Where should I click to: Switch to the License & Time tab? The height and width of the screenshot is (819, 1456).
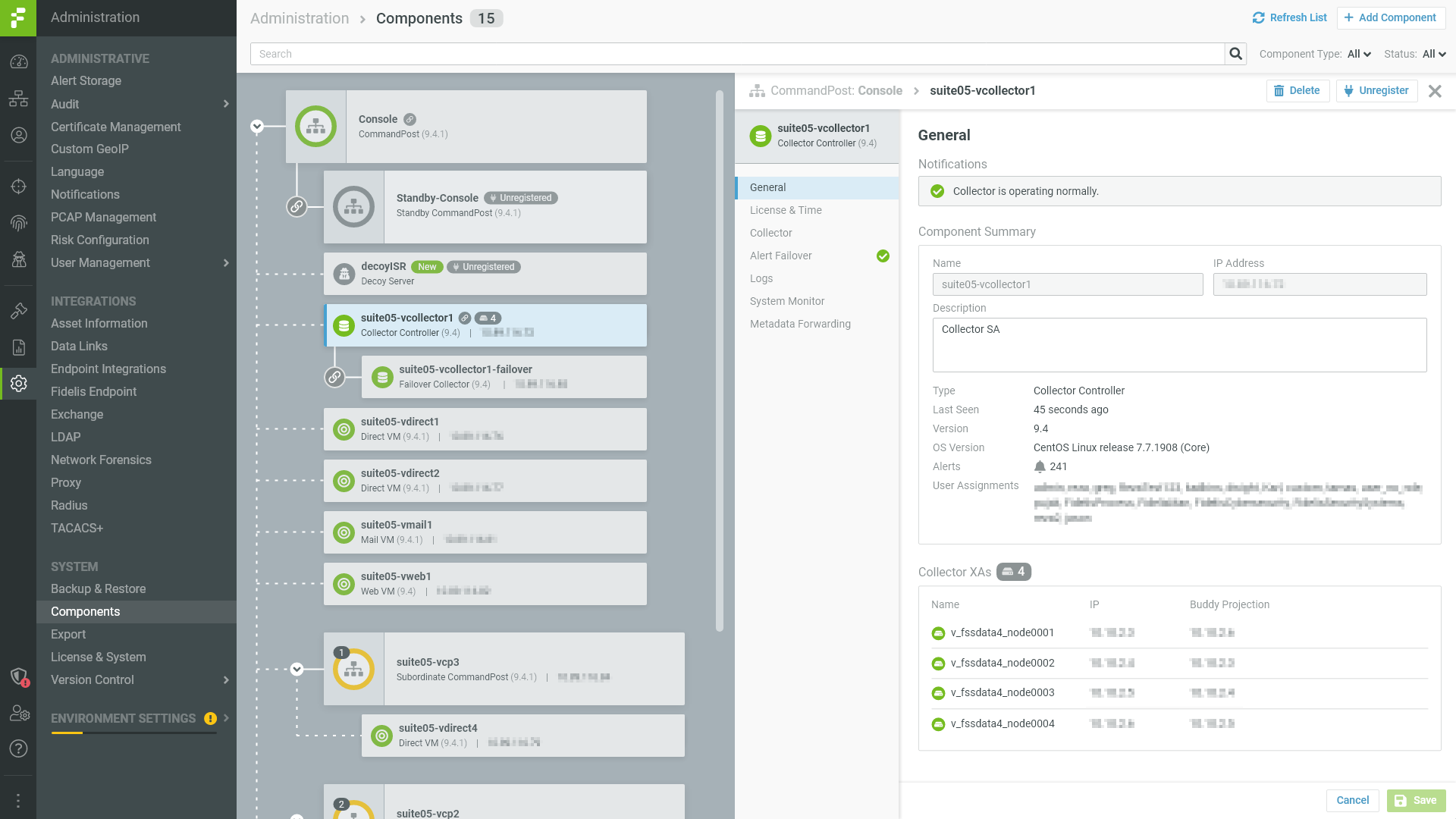point(786,210)
